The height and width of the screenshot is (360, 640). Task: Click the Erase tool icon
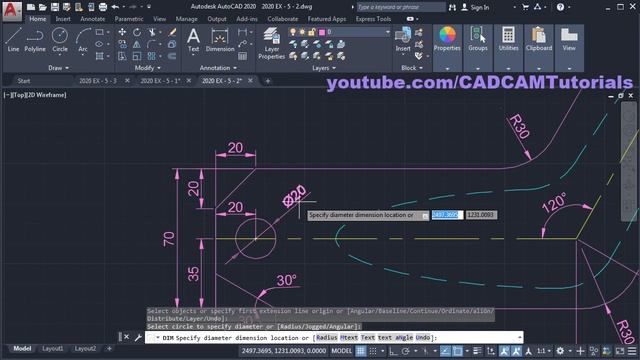pyautogui.click(x=172, y=32)
